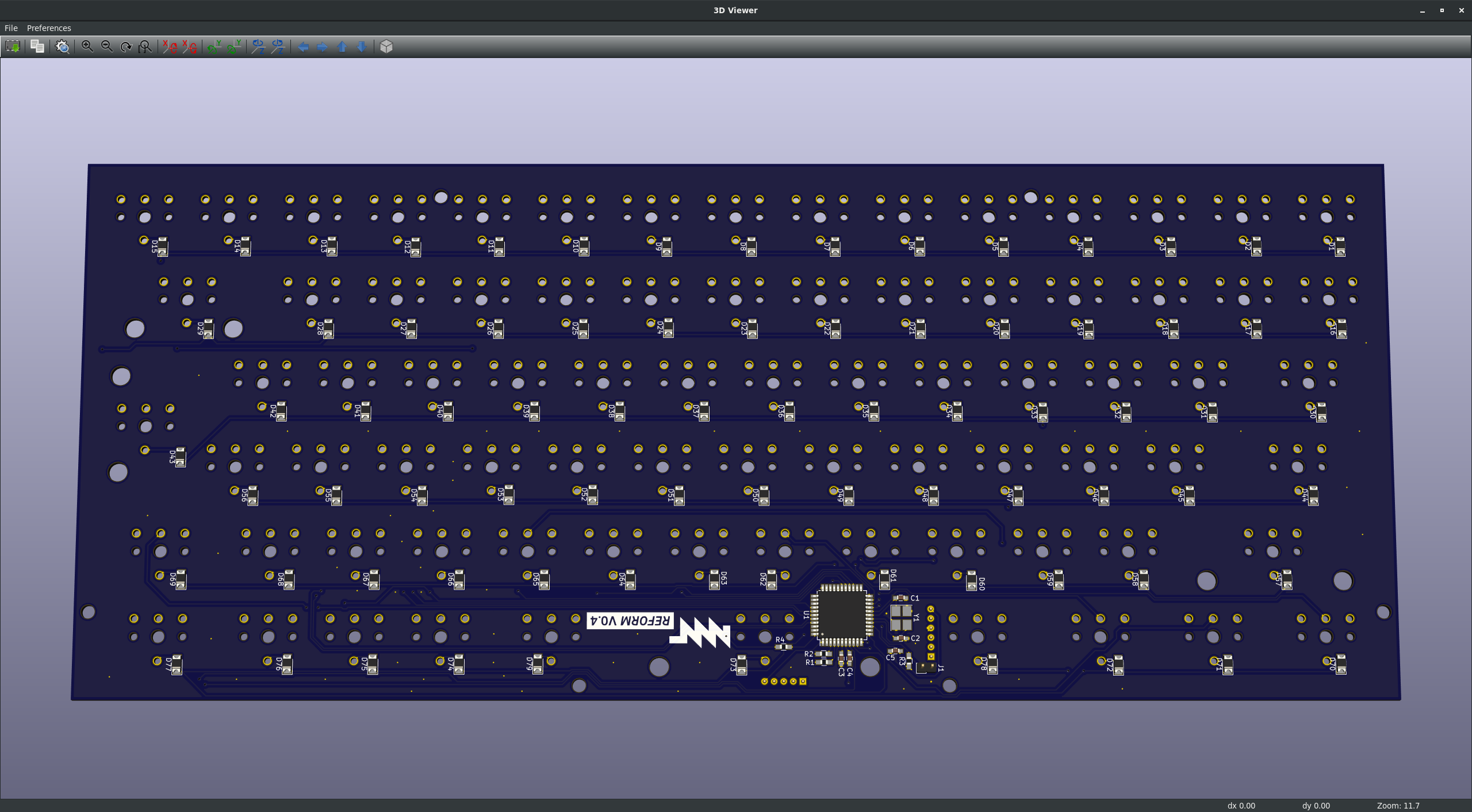Click the zigzag logo on the board
The image size is (1472, 812).
700,632
